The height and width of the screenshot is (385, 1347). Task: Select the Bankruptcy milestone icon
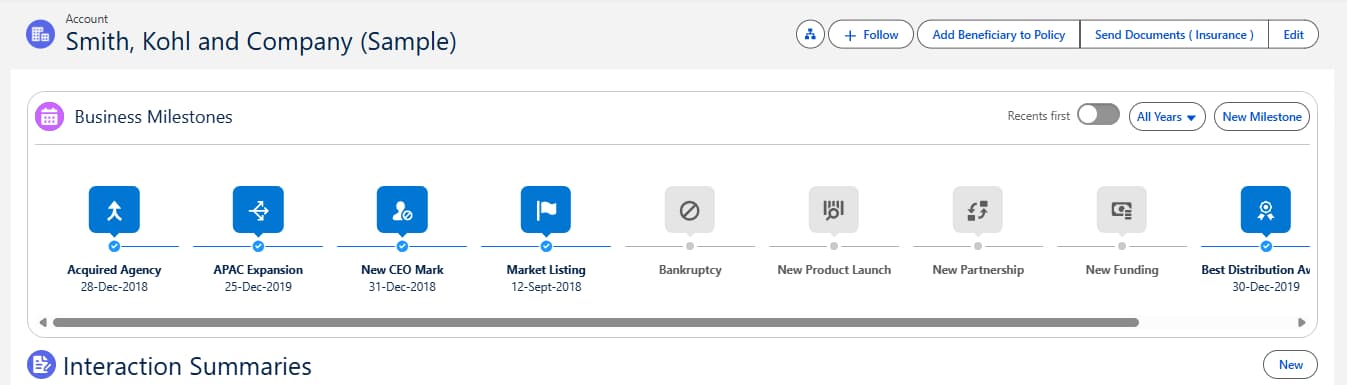[690, 210]
